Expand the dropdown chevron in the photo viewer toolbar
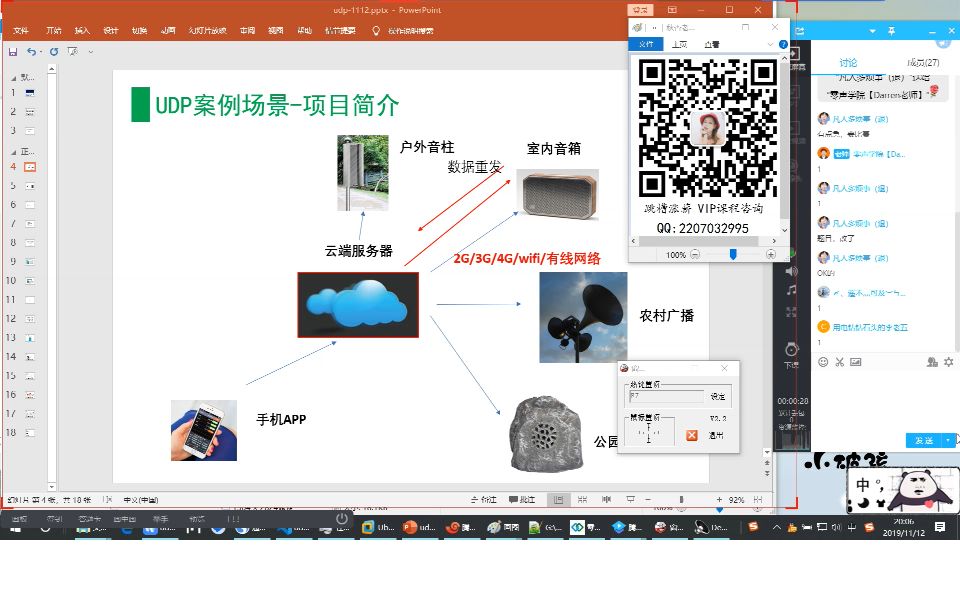This screenshot has width=960, height=600. point(770,44)
